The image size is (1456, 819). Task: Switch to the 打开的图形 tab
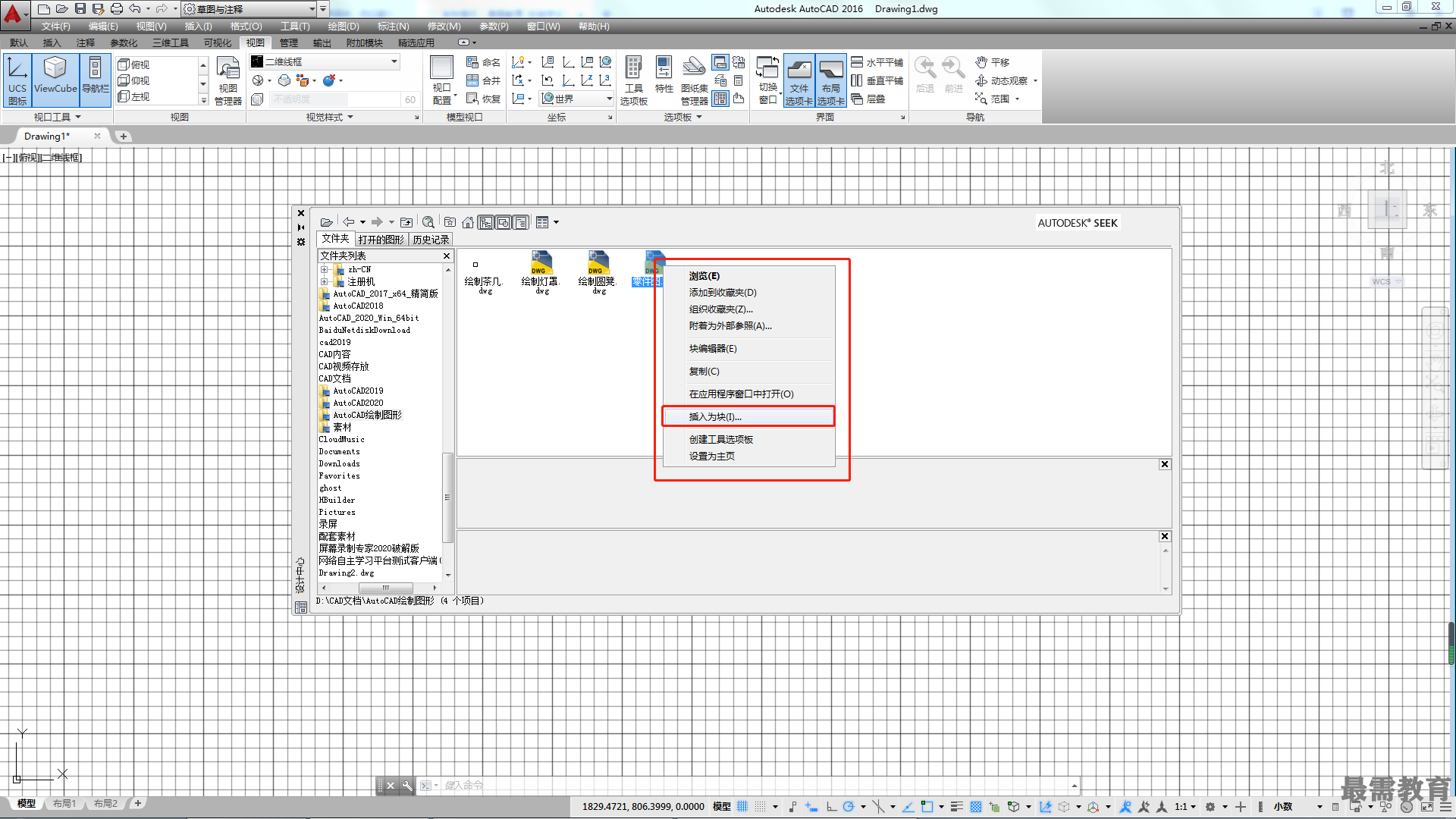click(x=381, y=240)
